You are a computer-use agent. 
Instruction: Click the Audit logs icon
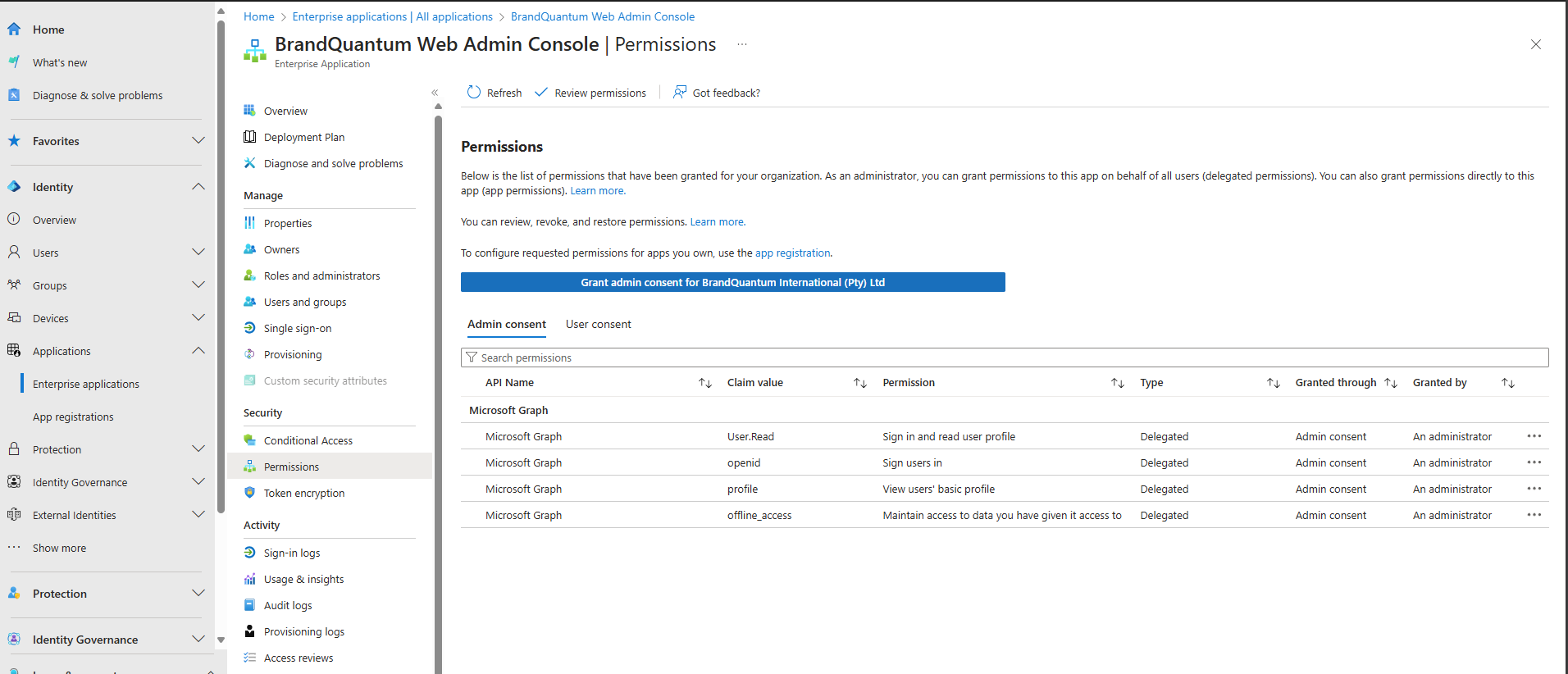249,605
